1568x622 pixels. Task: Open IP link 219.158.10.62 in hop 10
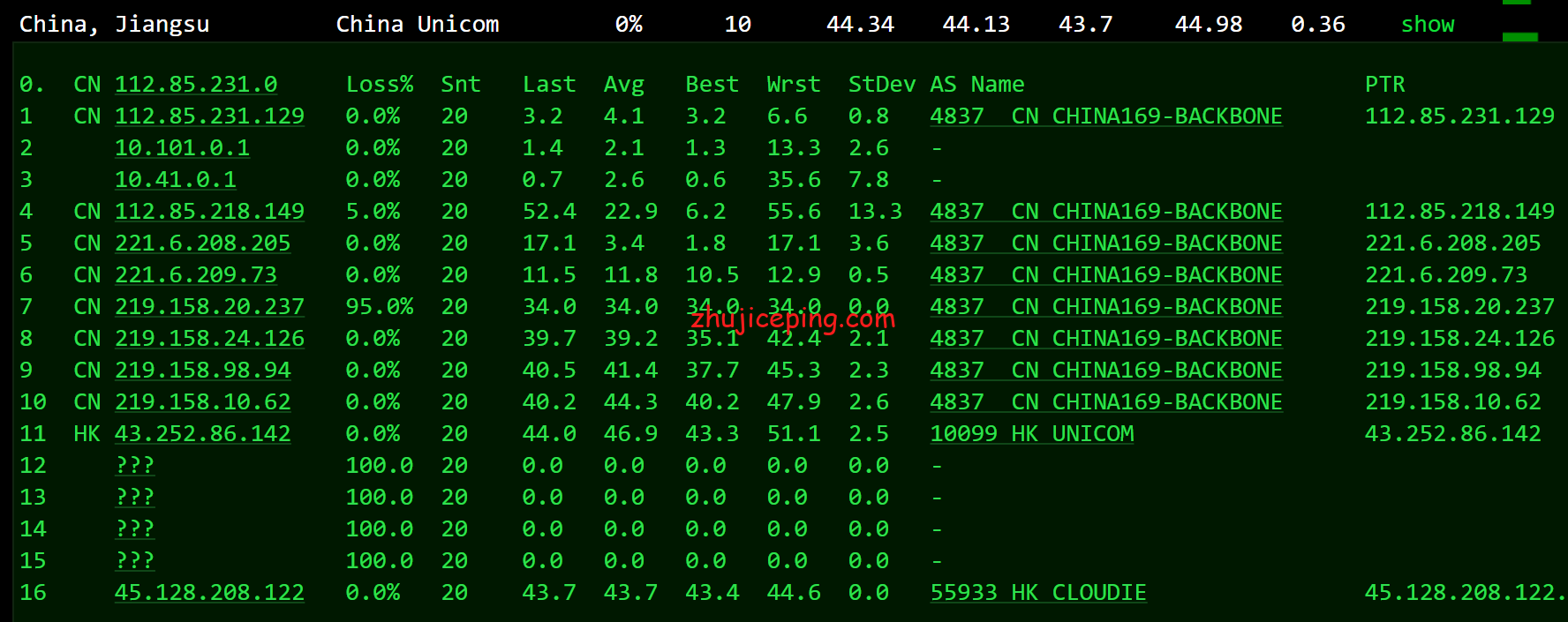pos(202,401)
